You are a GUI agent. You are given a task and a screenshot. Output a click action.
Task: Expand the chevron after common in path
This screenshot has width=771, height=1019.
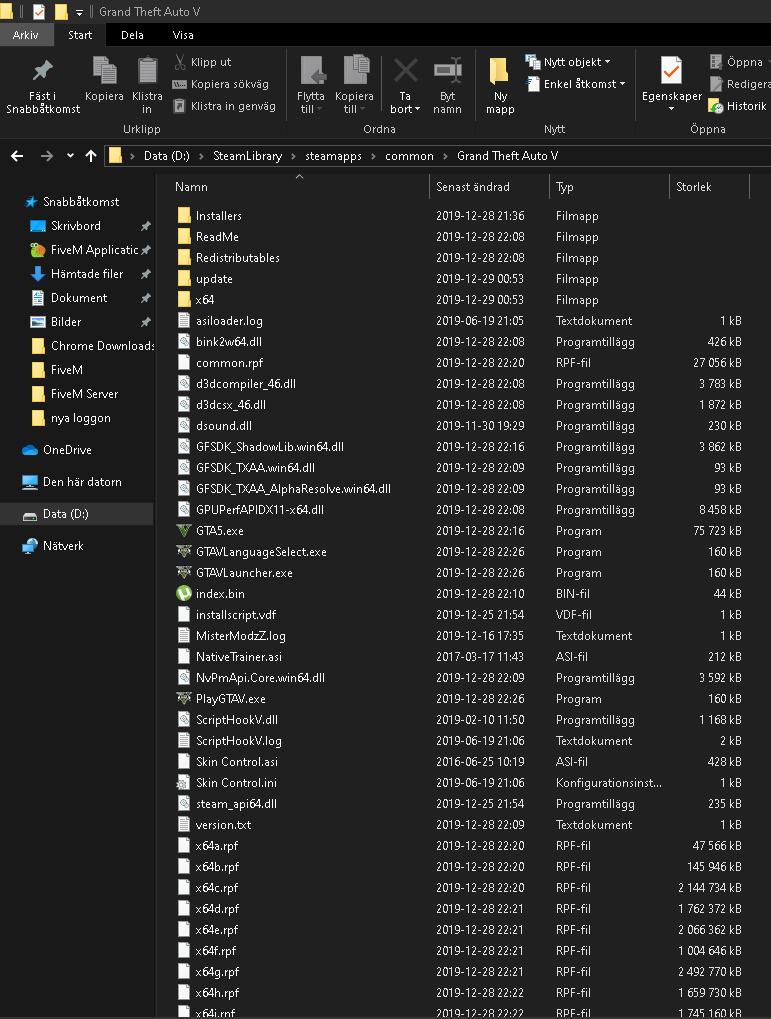click(x=445, y=156)
